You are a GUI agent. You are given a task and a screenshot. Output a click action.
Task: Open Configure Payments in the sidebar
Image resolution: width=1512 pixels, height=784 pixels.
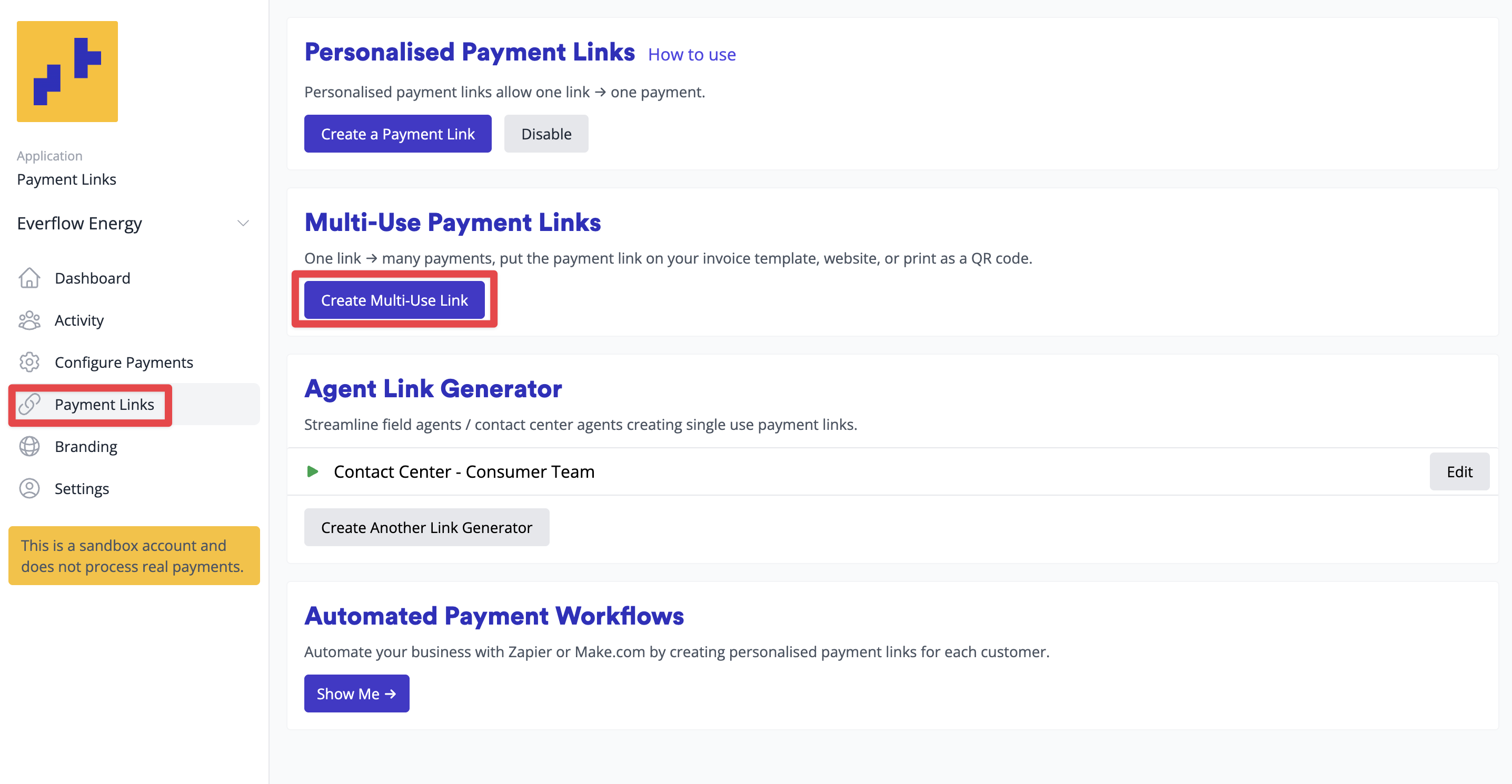coord(123,363)
